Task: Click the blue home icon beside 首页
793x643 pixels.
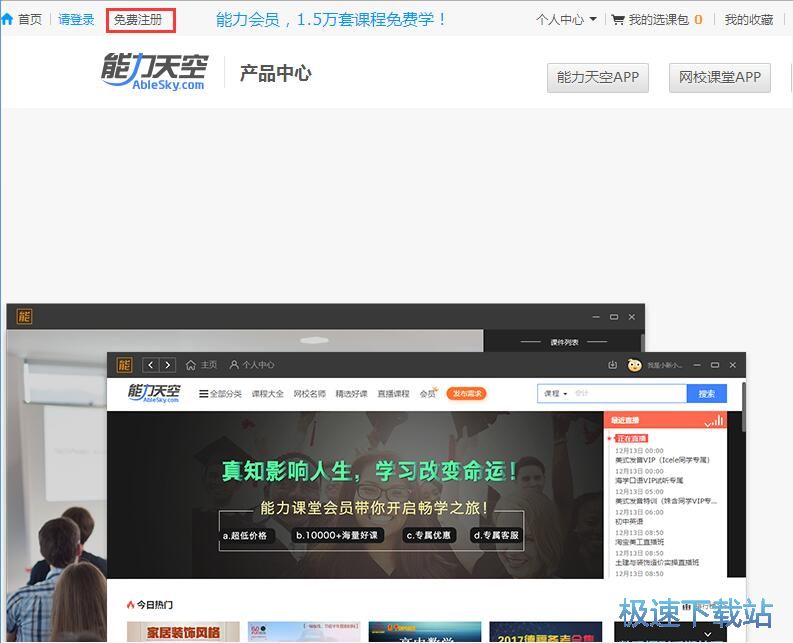Action: click(7, 20)
